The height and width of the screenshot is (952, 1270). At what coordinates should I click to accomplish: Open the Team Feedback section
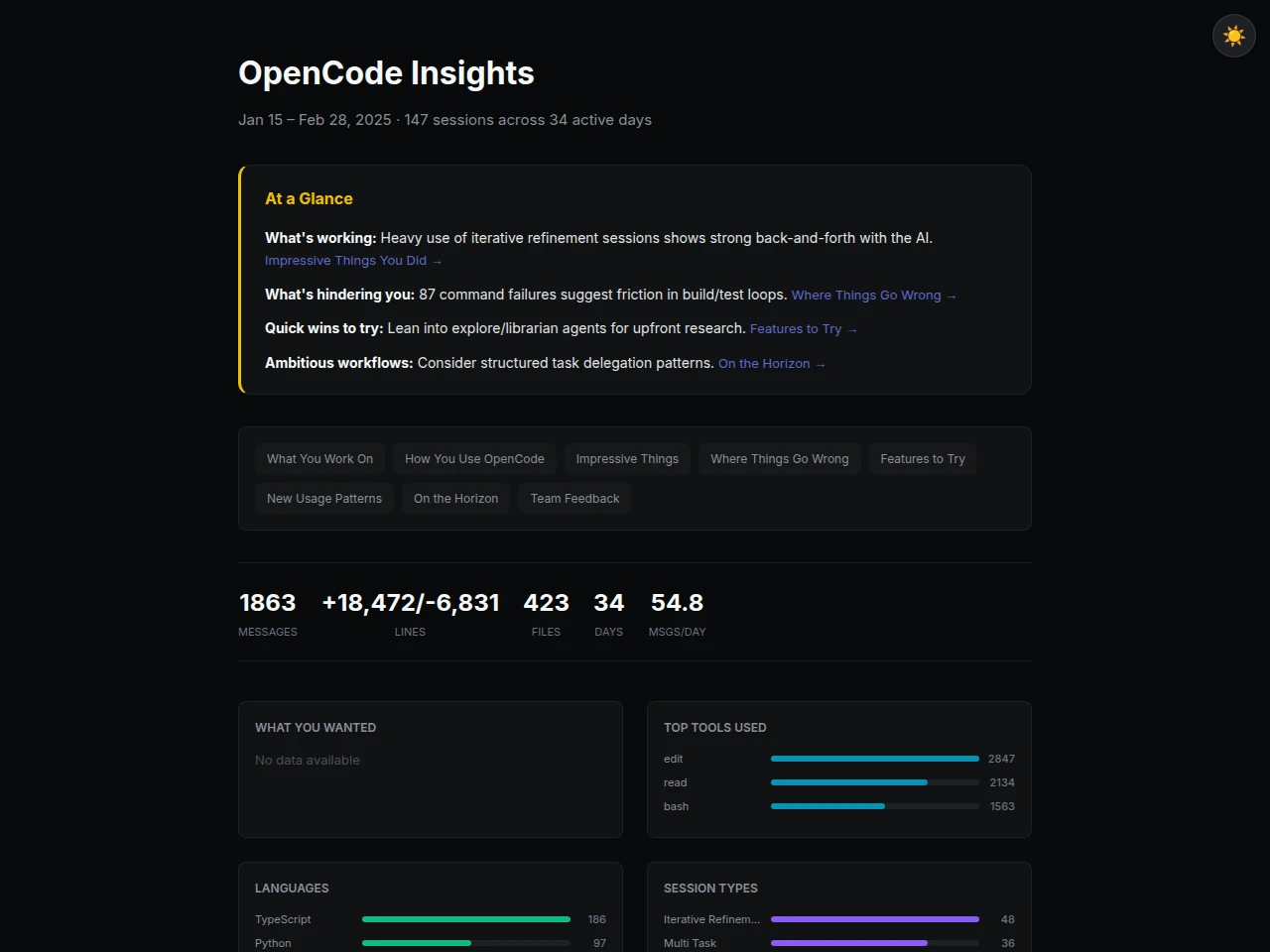574,499
